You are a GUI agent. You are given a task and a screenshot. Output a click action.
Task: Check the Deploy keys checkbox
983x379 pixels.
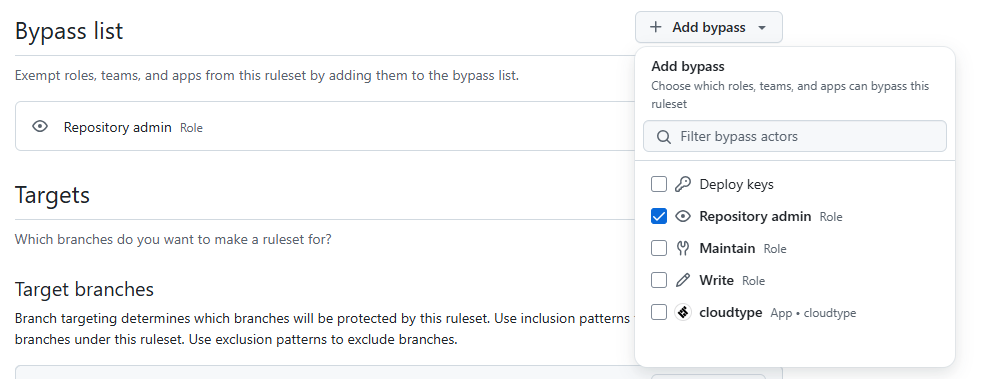click(659, 184)
